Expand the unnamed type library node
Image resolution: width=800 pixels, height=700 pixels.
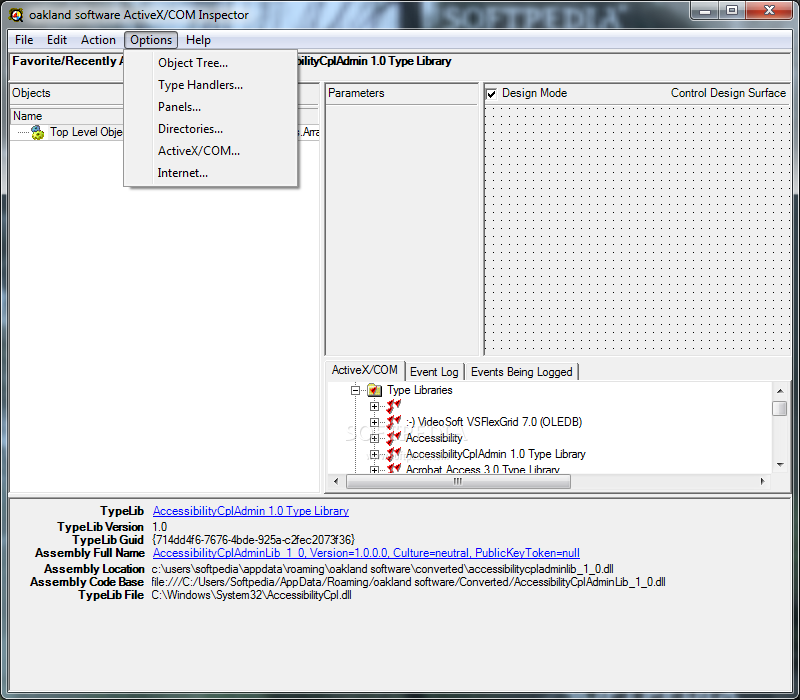(374, 407)
